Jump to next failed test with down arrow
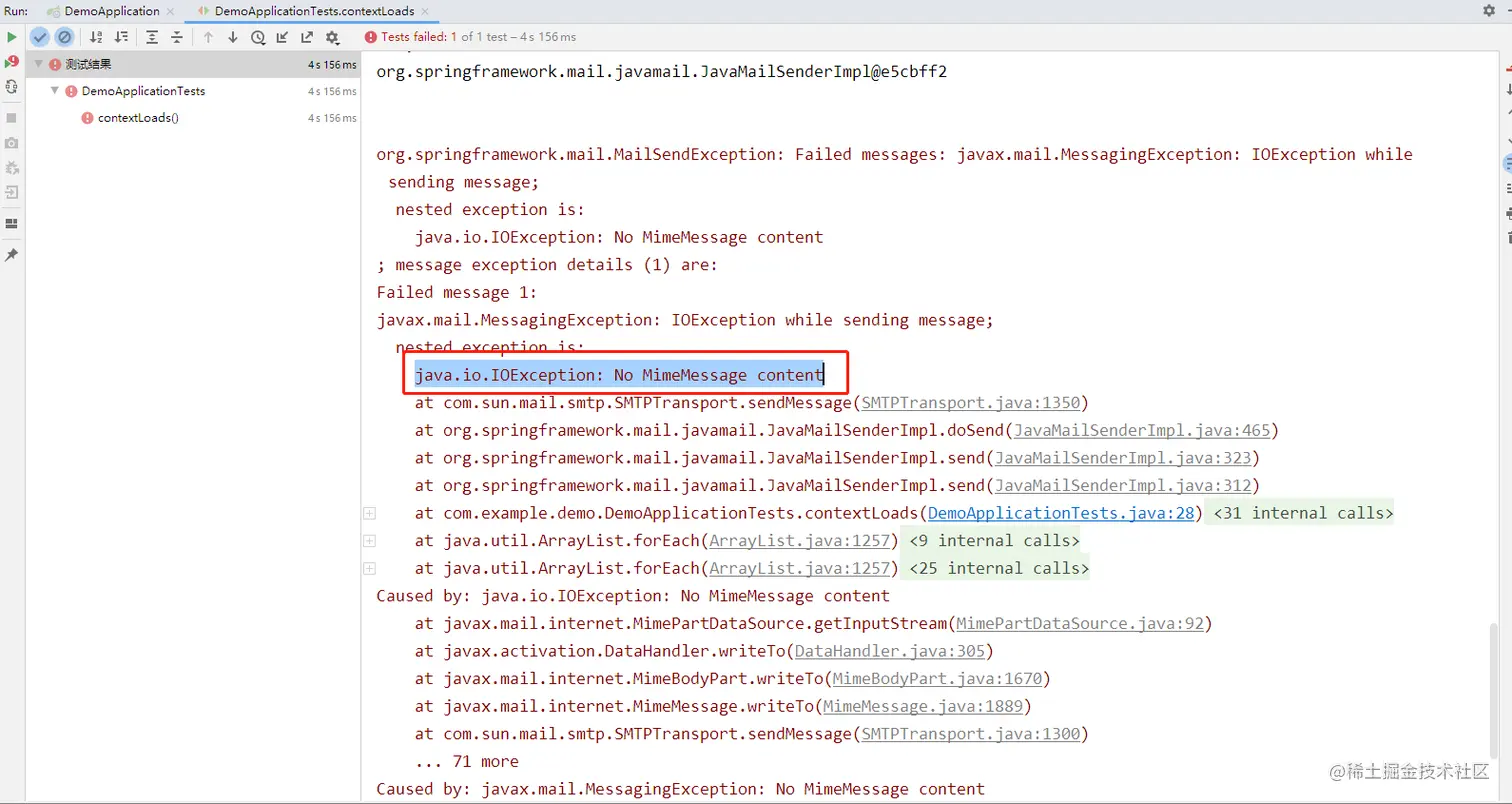1512x804 pixels. click(x=233, y=37)
